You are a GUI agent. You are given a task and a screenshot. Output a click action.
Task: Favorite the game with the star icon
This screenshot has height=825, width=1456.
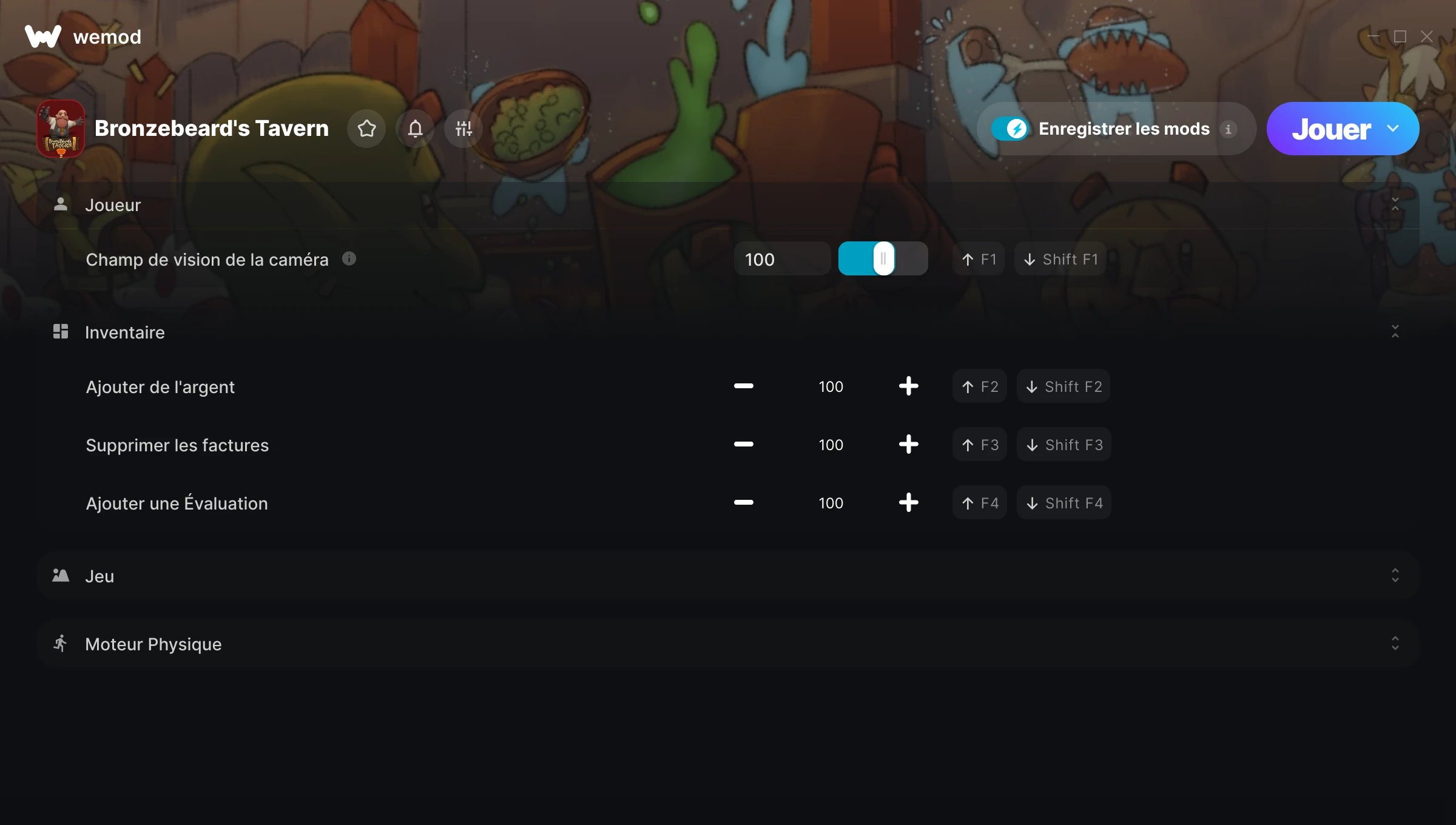click(366, 129)
